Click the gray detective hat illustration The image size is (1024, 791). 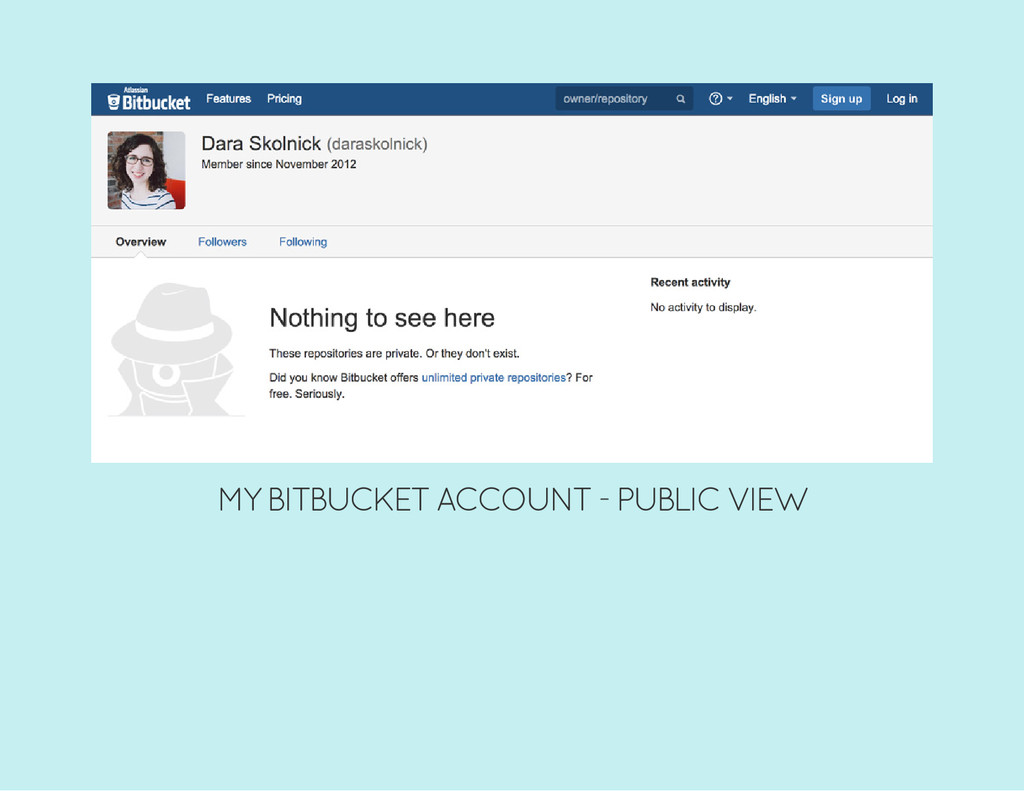click(x=174, y=349)
